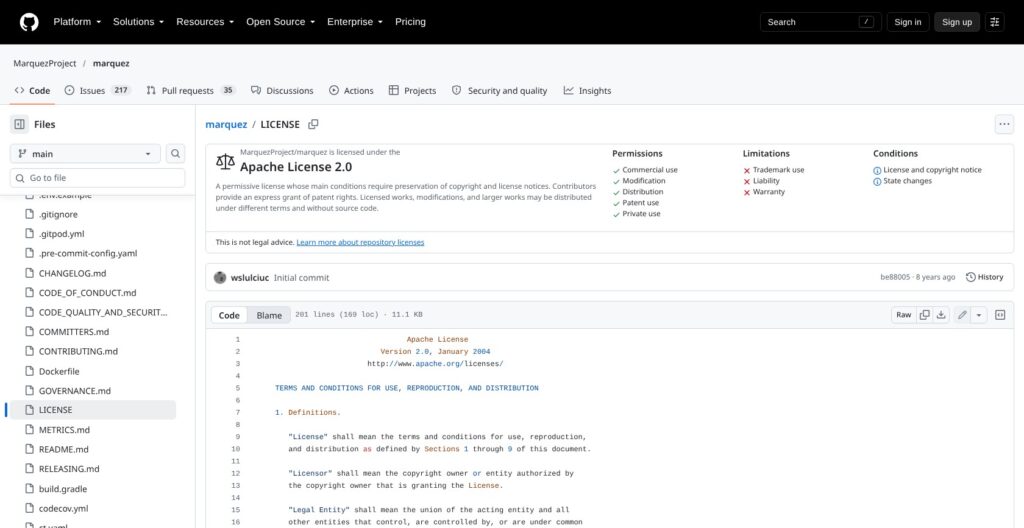This screenshot has height=528, width=1024.
Task: Copy raw file contents icon
Action: point(925,315)
